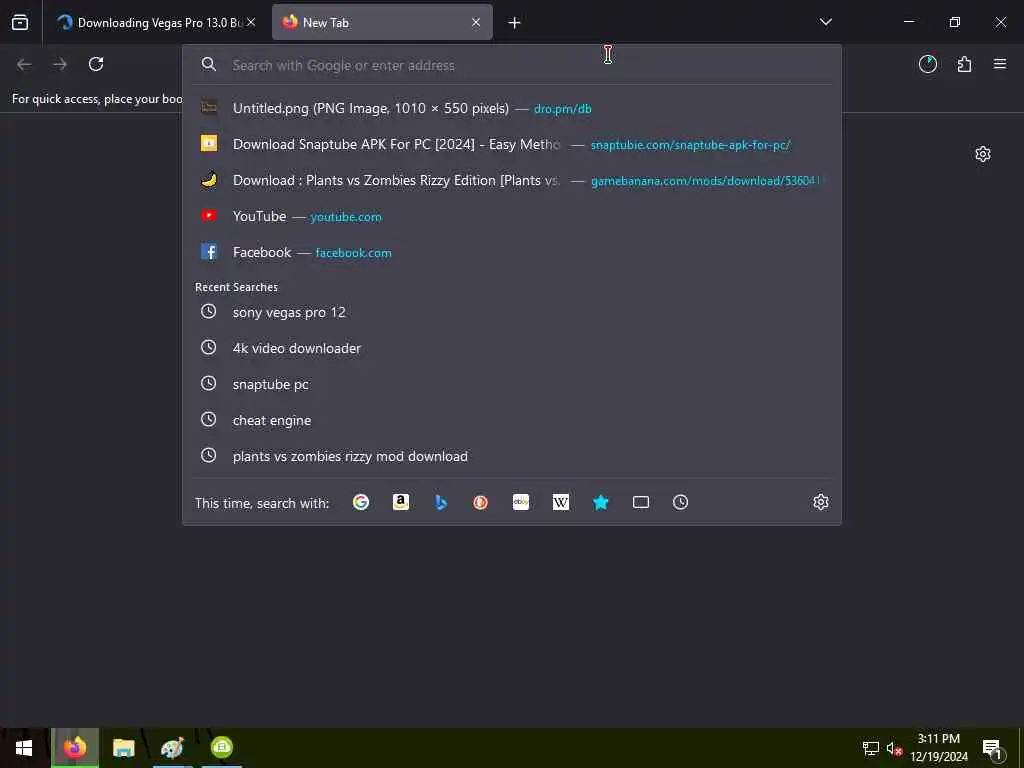Open Download Snaptube APK For PC suggestion
This screenshot has width=1024, height=768.
pyautogui.click(x=512, y=144)
